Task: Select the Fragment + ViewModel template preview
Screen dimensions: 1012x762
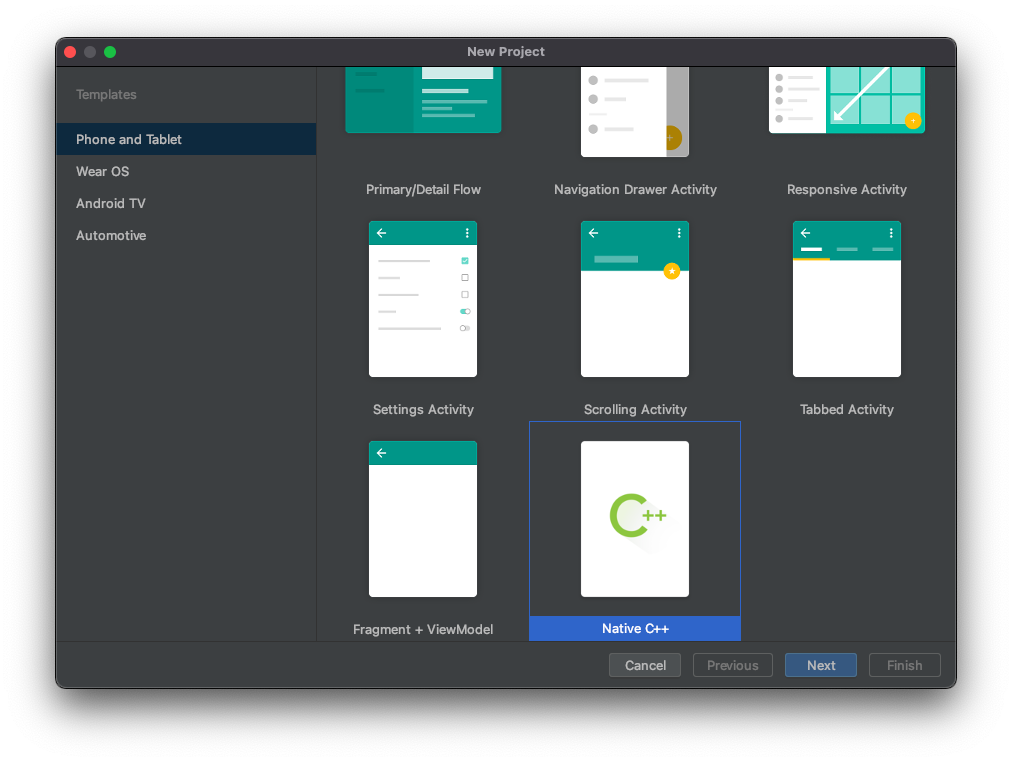Action: (423, 519)
